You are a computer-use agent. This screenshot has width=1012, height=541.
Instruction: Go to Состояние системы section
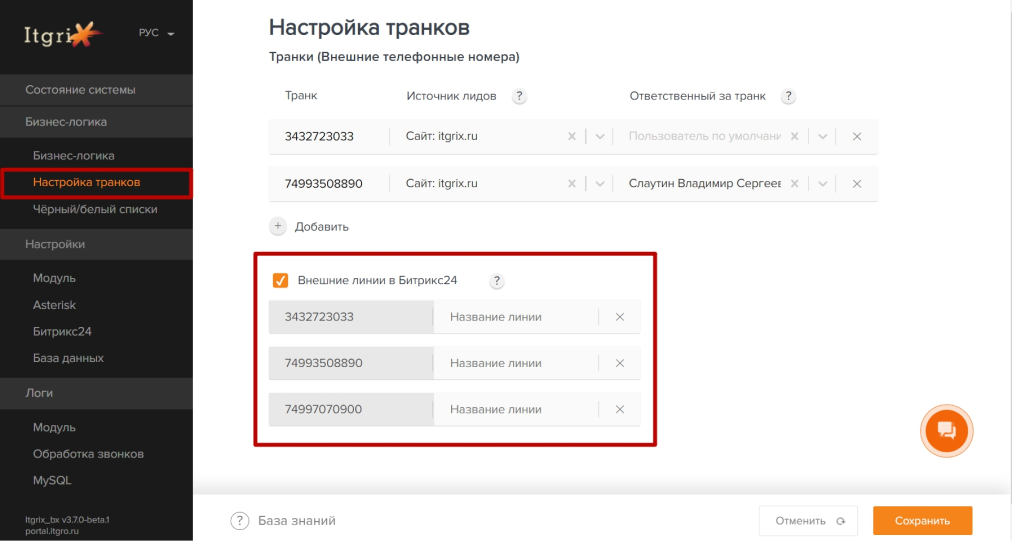(80, 90)
